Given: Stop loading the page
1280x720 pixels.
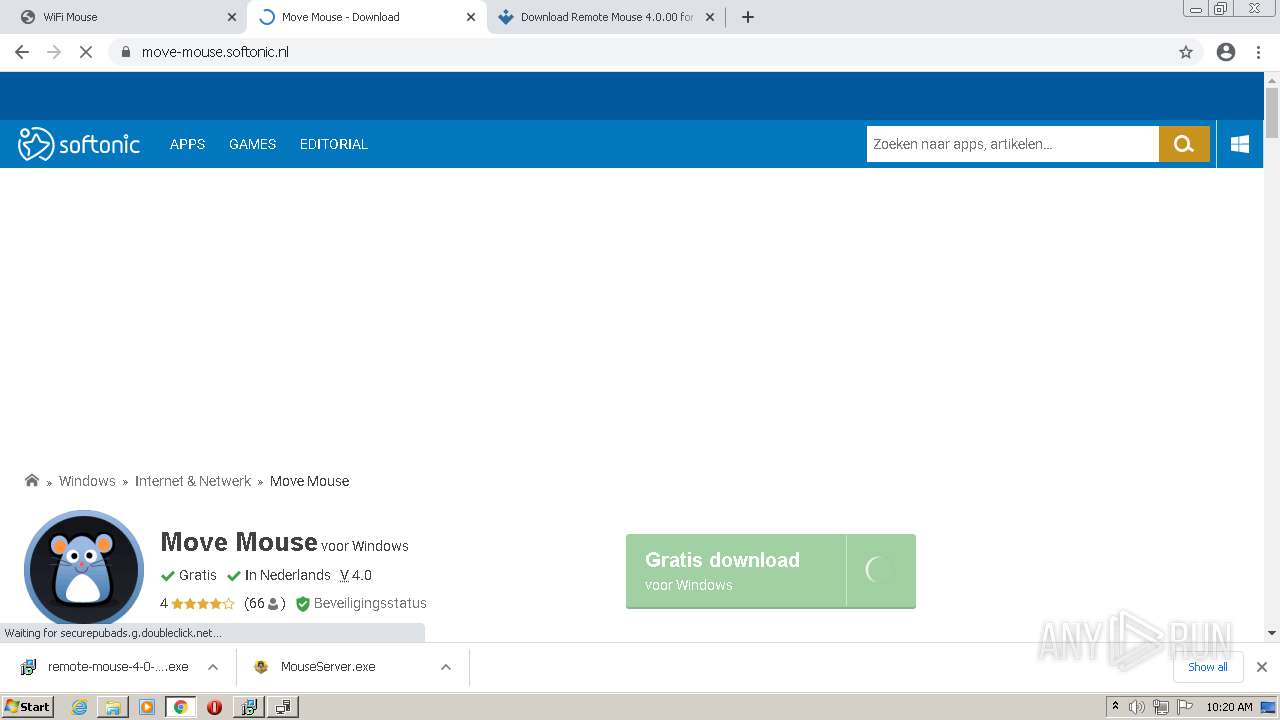Looking at the screenshot, I should point(86,52).
